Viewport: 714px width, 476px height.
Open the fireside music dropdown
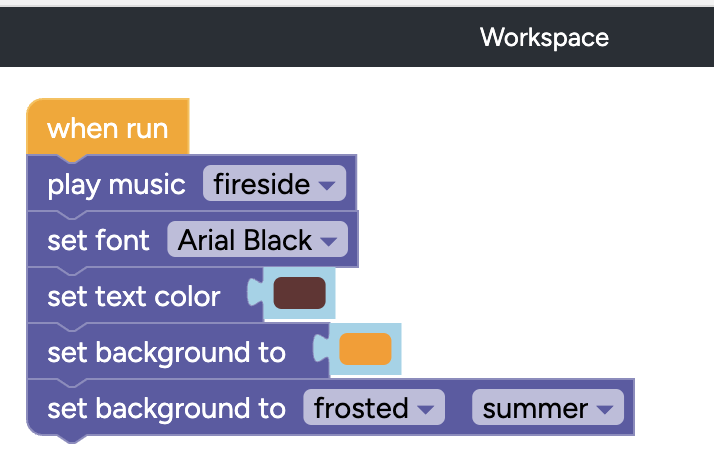(273, 185)
